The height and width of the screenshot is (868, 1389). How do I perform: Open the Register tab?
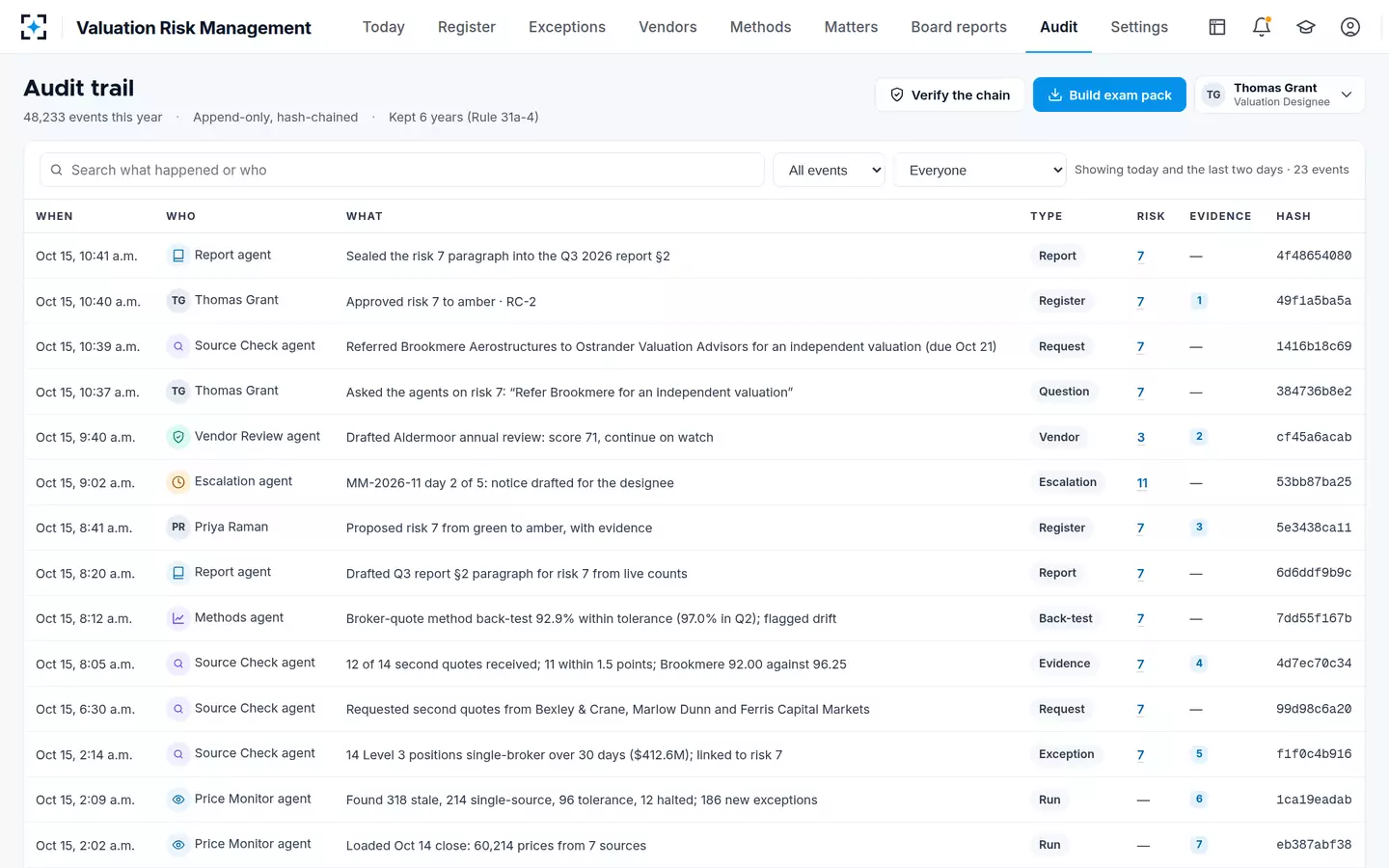point(467,27)
